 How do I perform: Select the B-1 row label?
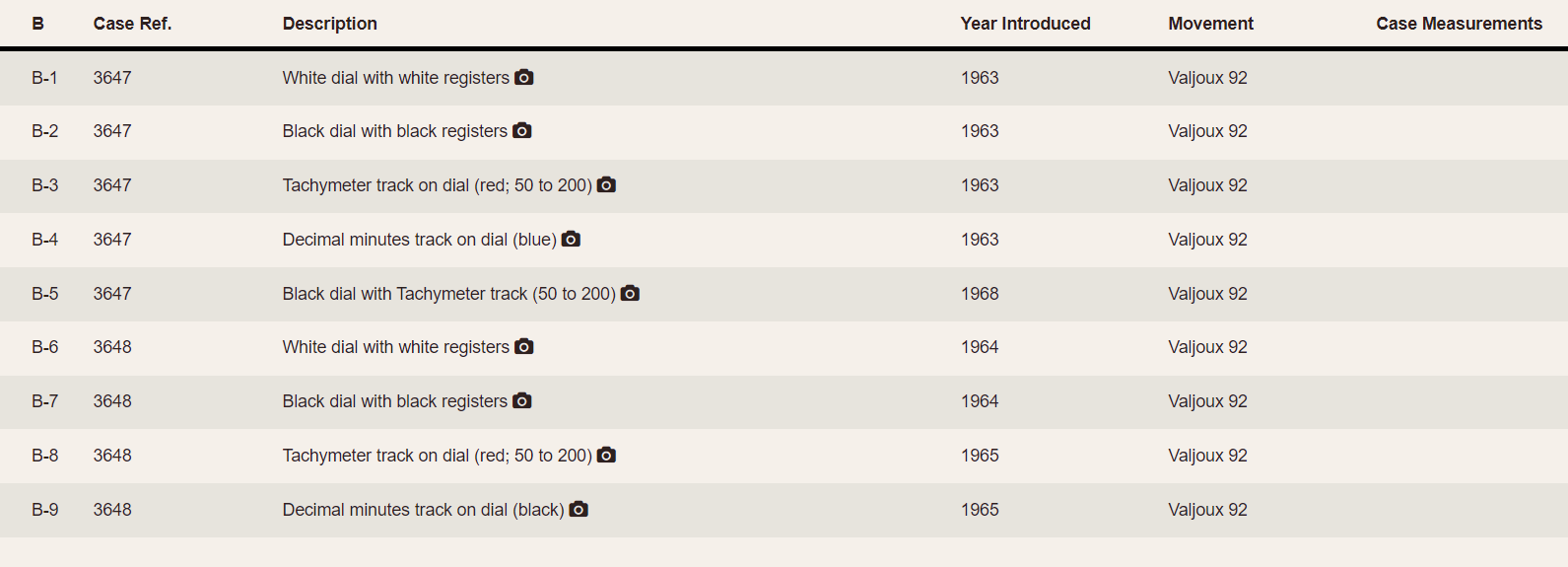pyautogui.click(x=44, y=78)
